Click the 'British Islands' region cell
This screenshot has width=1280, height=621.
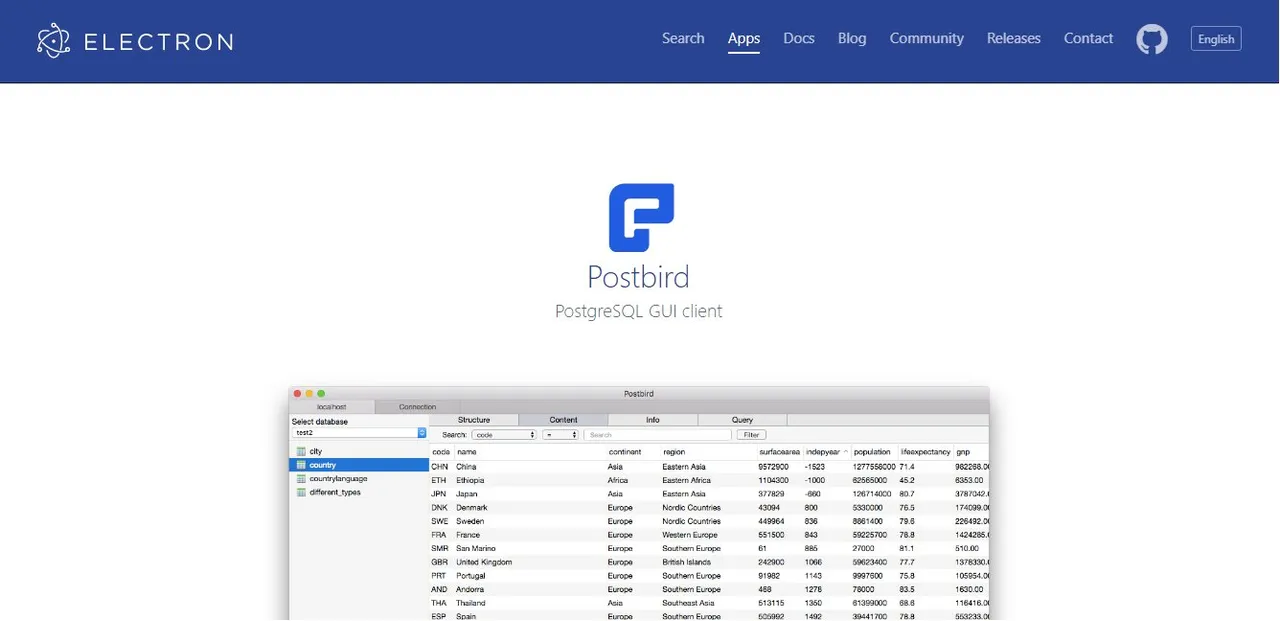point(687,562)
